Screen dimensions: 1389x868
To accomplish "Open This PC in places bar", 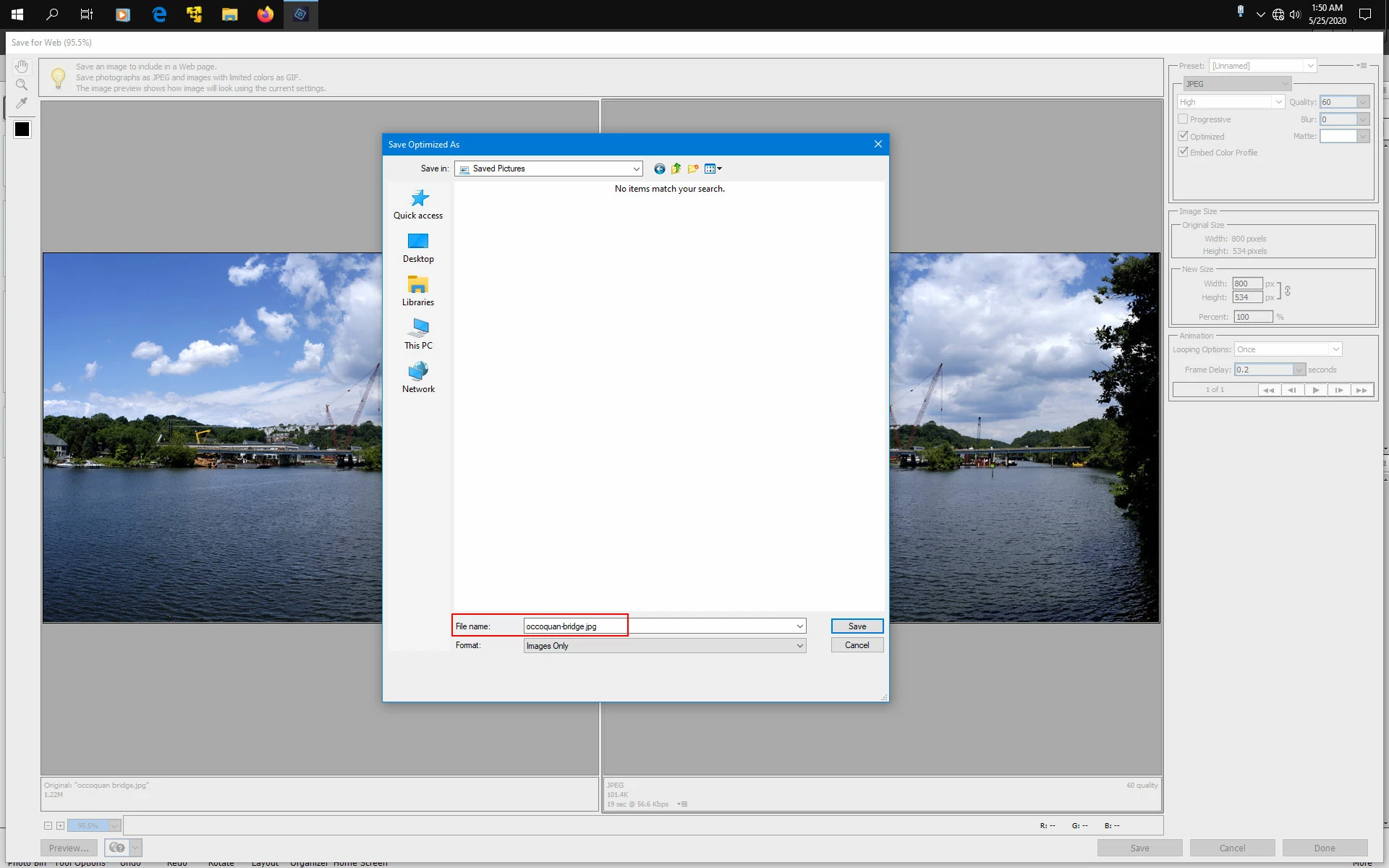I will click(418, 334).
